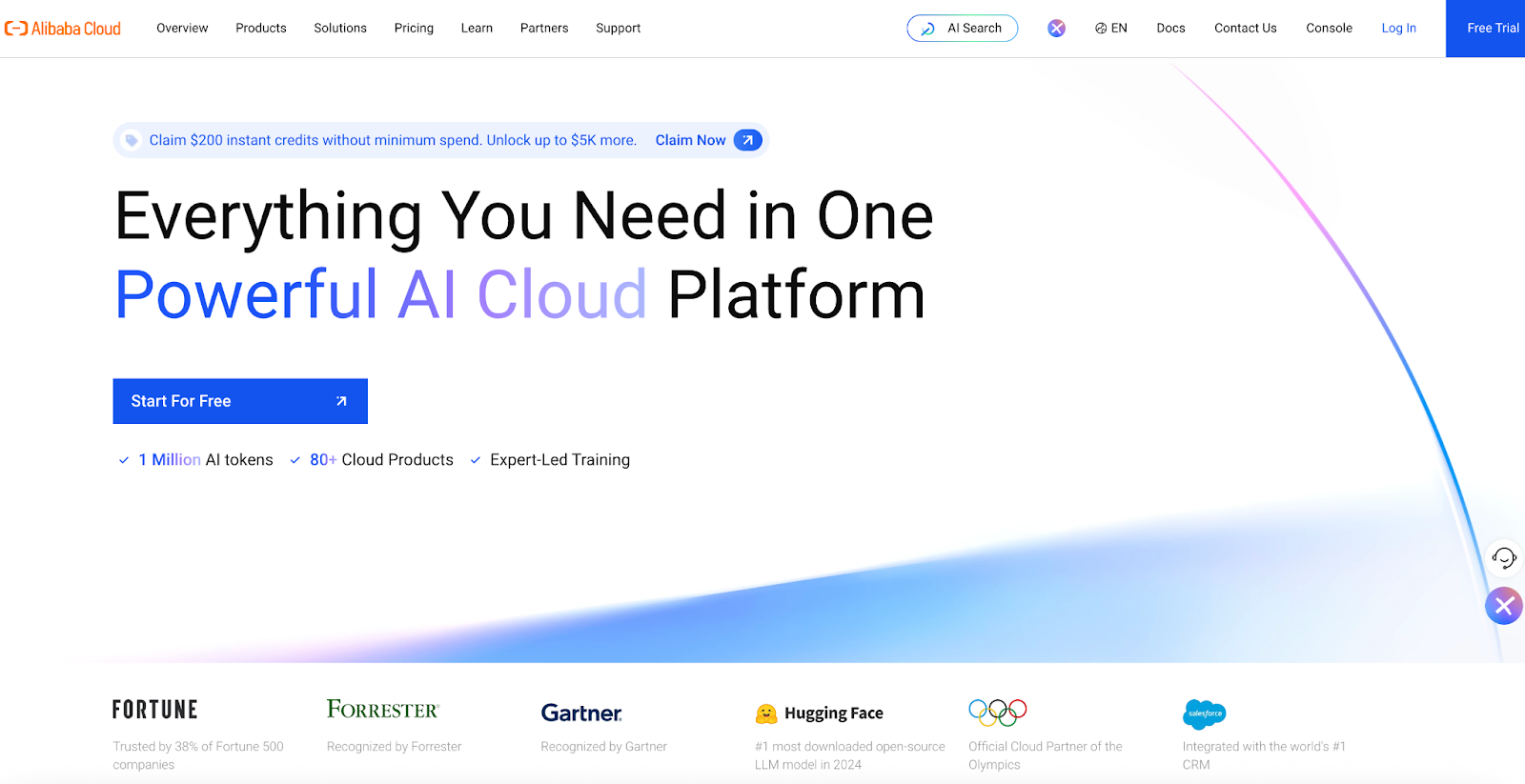Image resolution: width=1525 pixels, height=784 pixels.
Task: Open the Partners menu
Action: click(x=544, y=29)
